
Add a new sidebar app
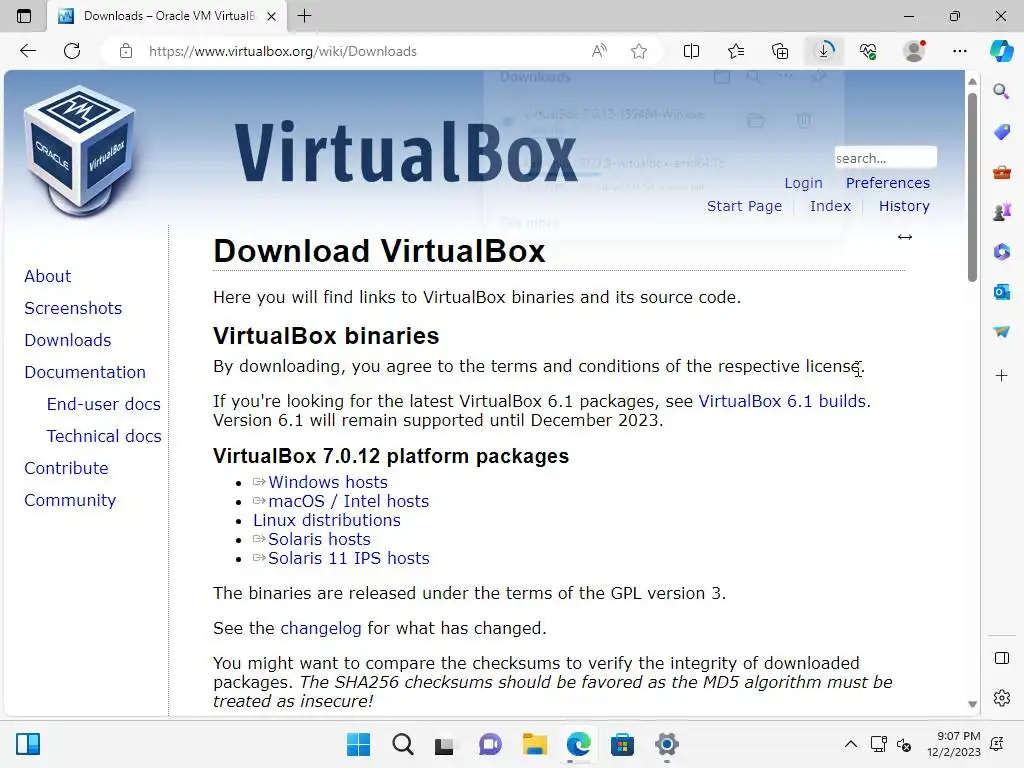click(x=1001, y=376)
